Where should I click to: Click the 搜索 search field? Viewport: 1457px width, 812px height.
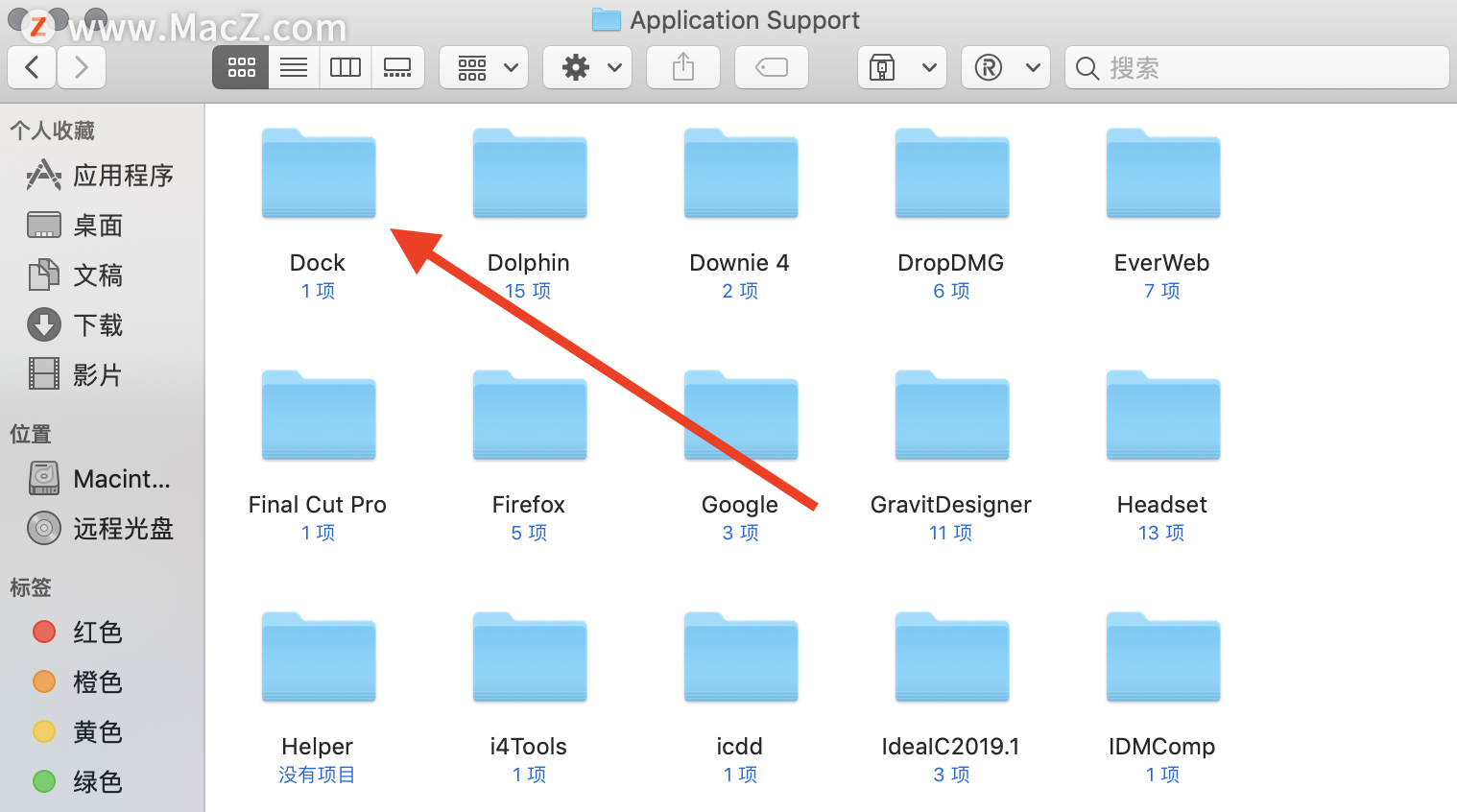[1257, 67]
